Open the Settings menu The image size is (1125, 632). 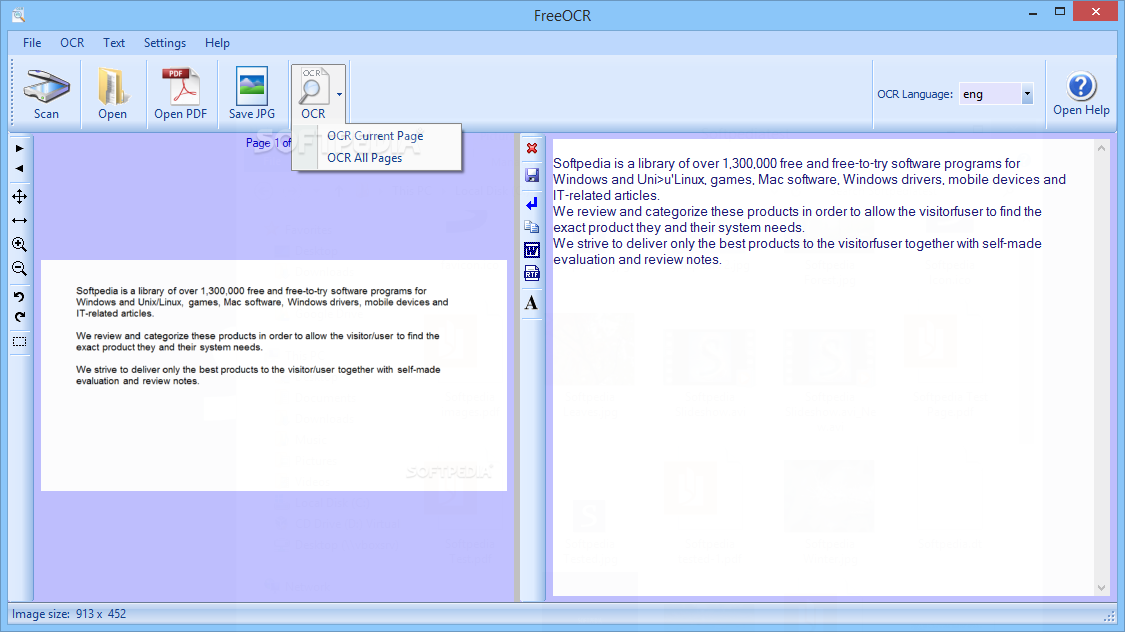tap(165, 43)
